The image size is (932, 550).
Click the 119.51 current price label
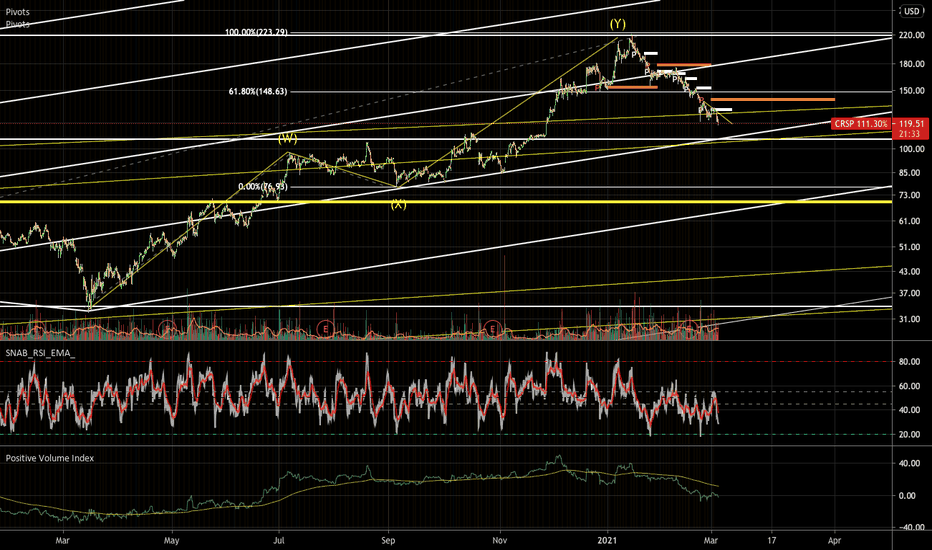(911, 124)
